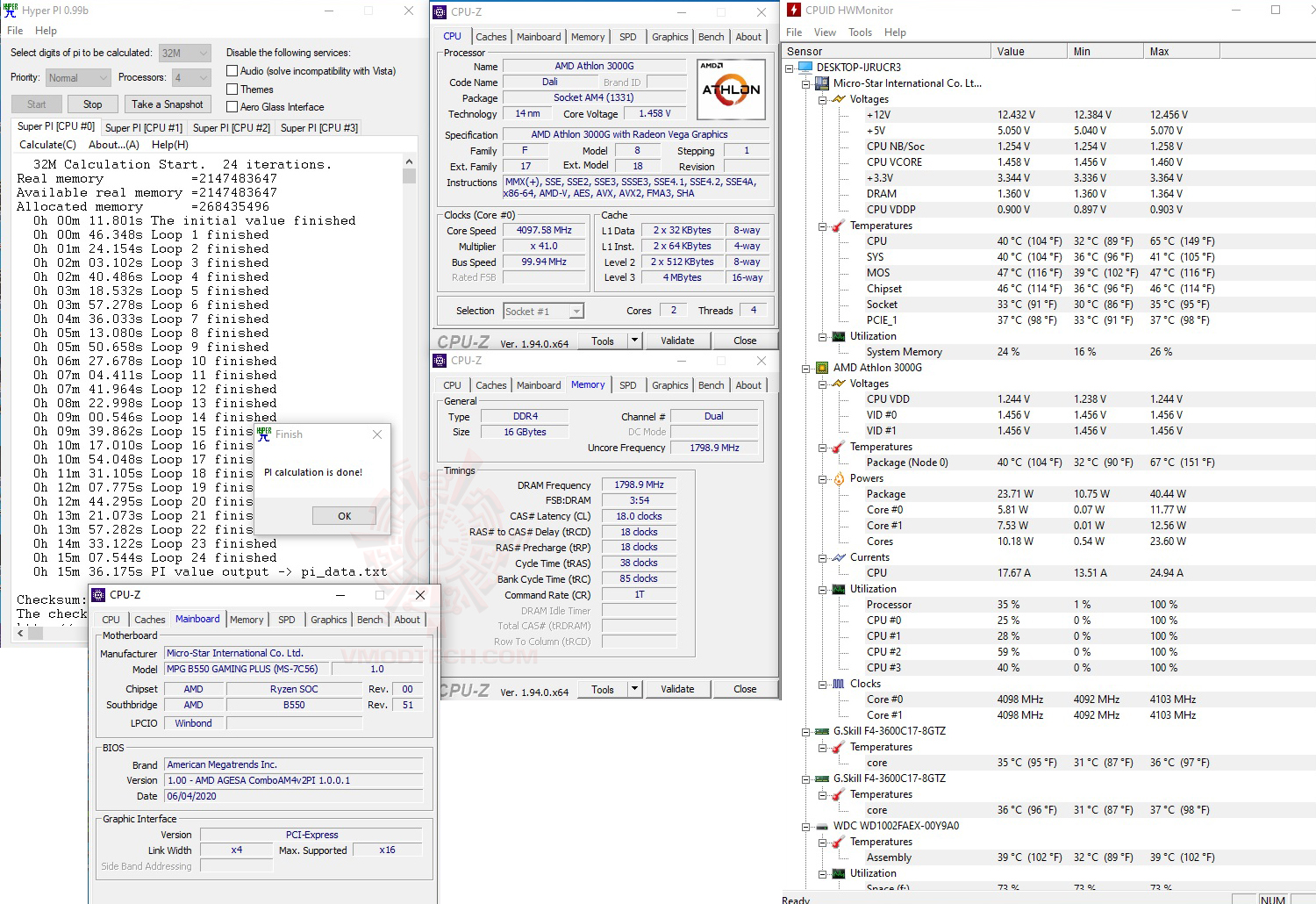
Task: Click the Tools button in the CPU-Z CPU window
Action: (603, 341)
